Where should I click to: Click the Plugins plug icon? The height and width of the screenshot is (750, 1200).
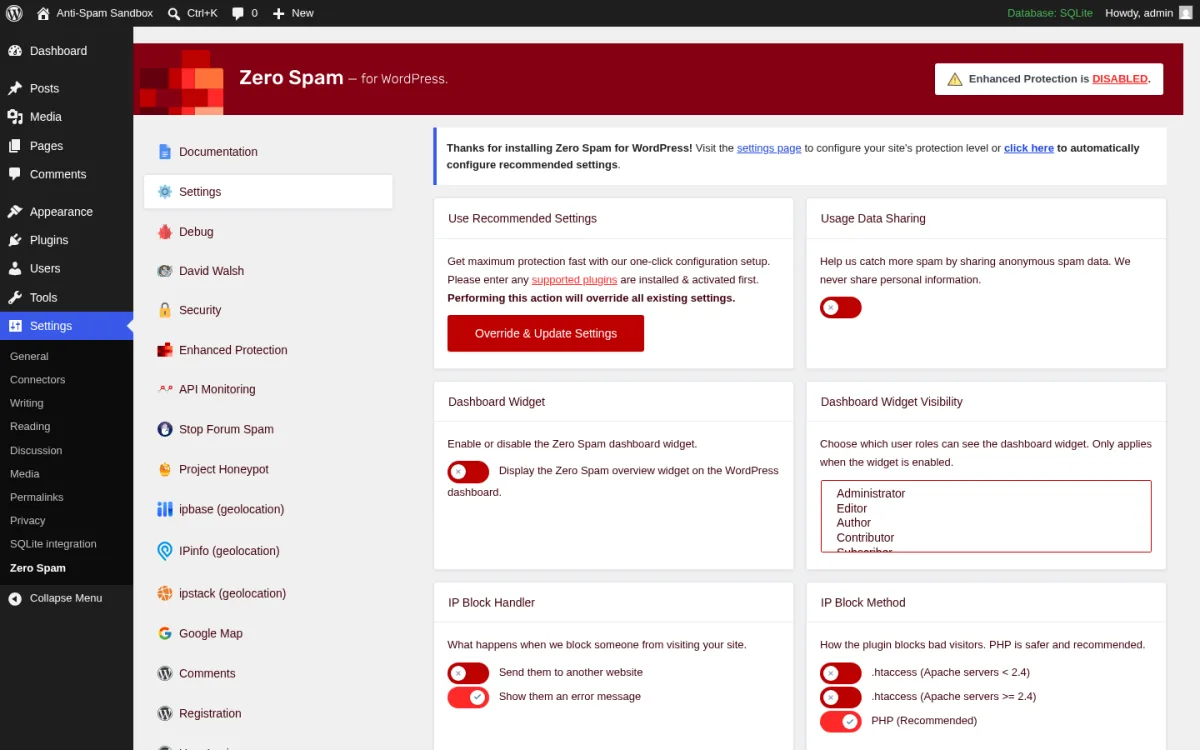click(x=15, y=240)
